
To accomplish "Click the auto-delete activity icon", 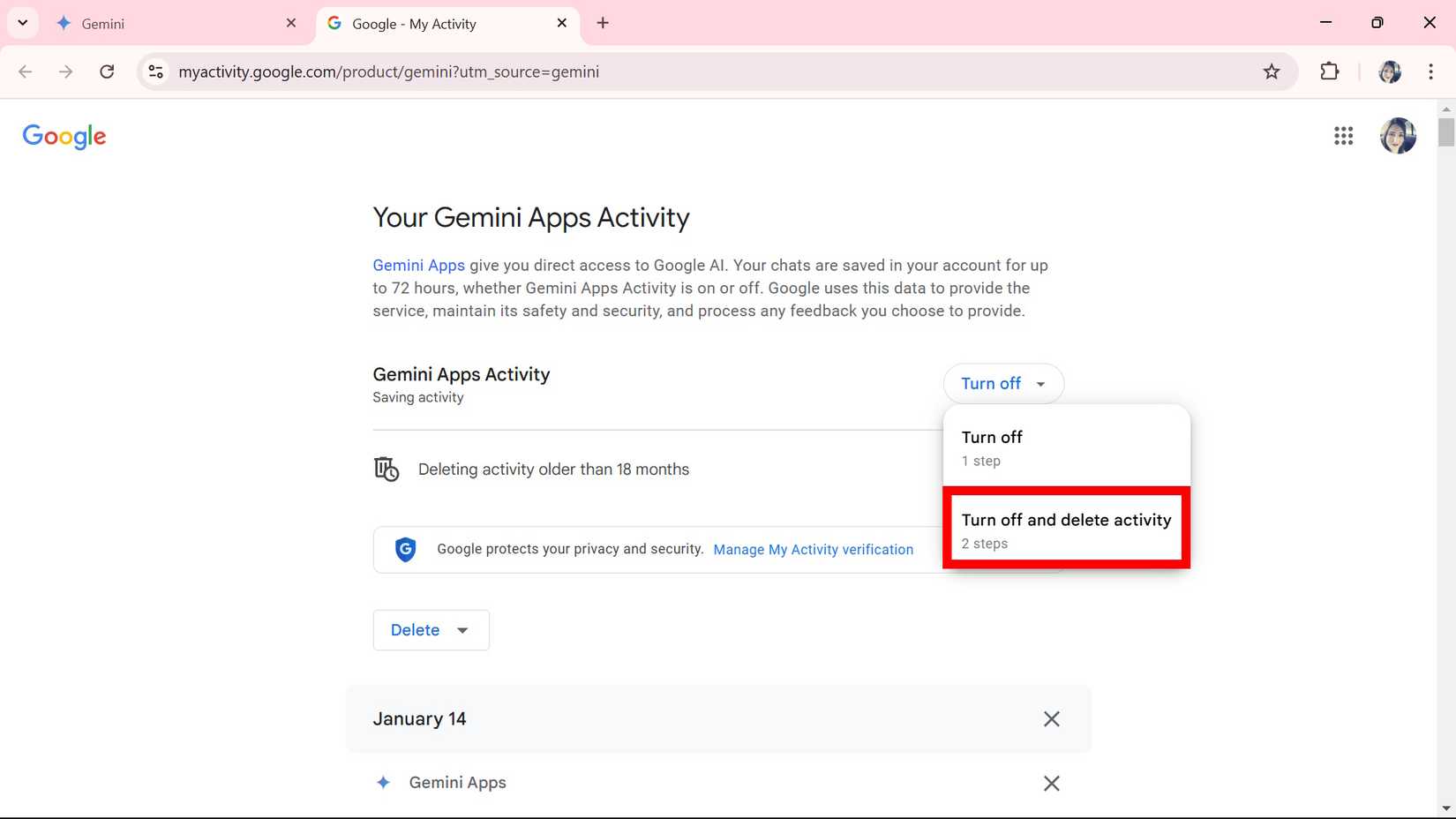I will [x=387, y=470].
